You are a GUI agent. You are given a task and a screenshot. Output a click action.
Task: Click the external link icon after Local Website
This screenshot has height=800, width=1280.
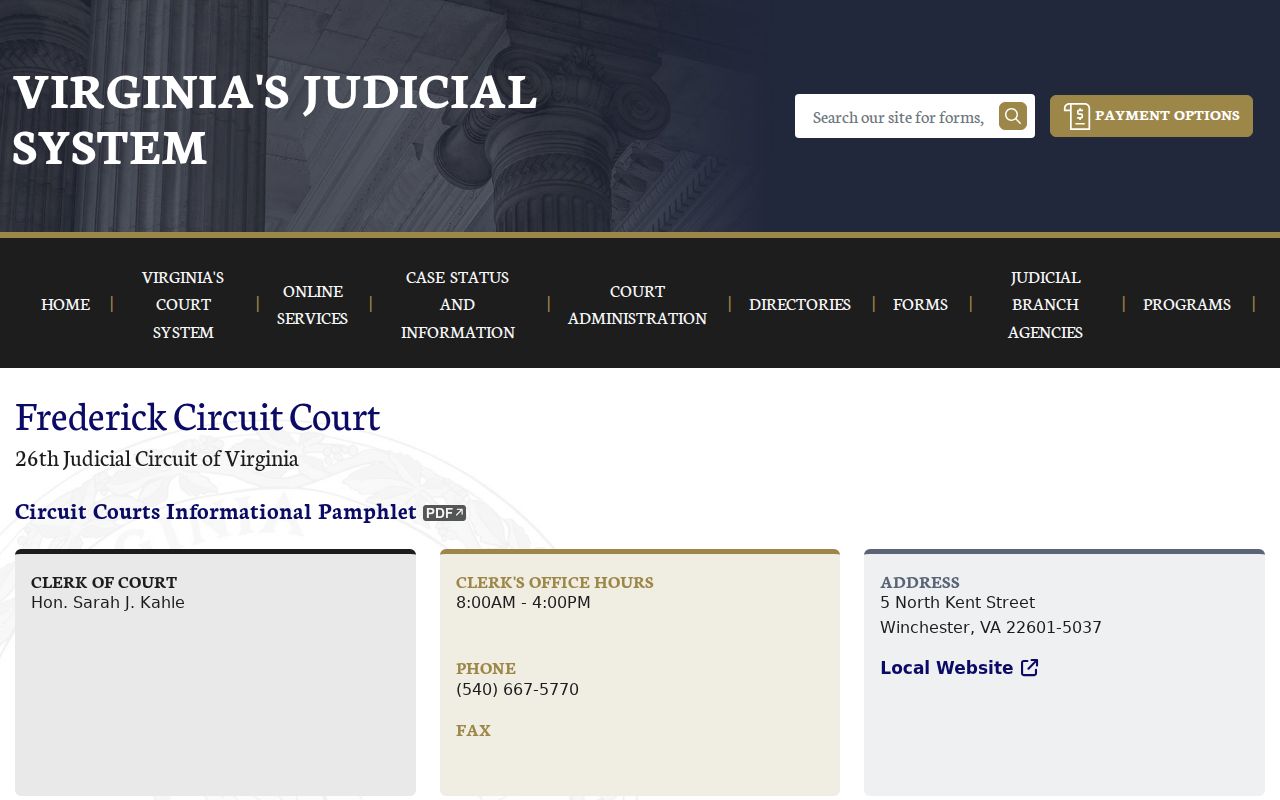click(x=1030, y=668)
